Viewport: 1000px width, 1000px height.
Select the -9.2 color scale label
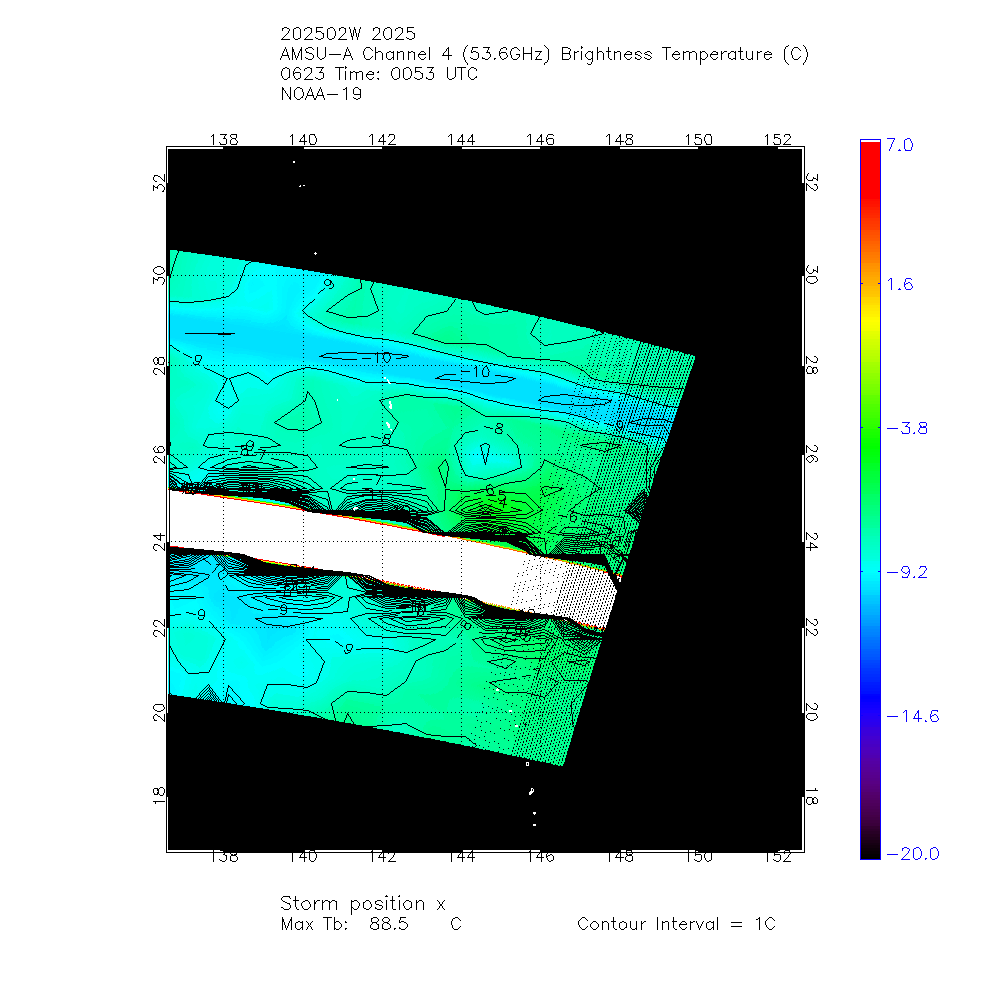coord(908,572)
